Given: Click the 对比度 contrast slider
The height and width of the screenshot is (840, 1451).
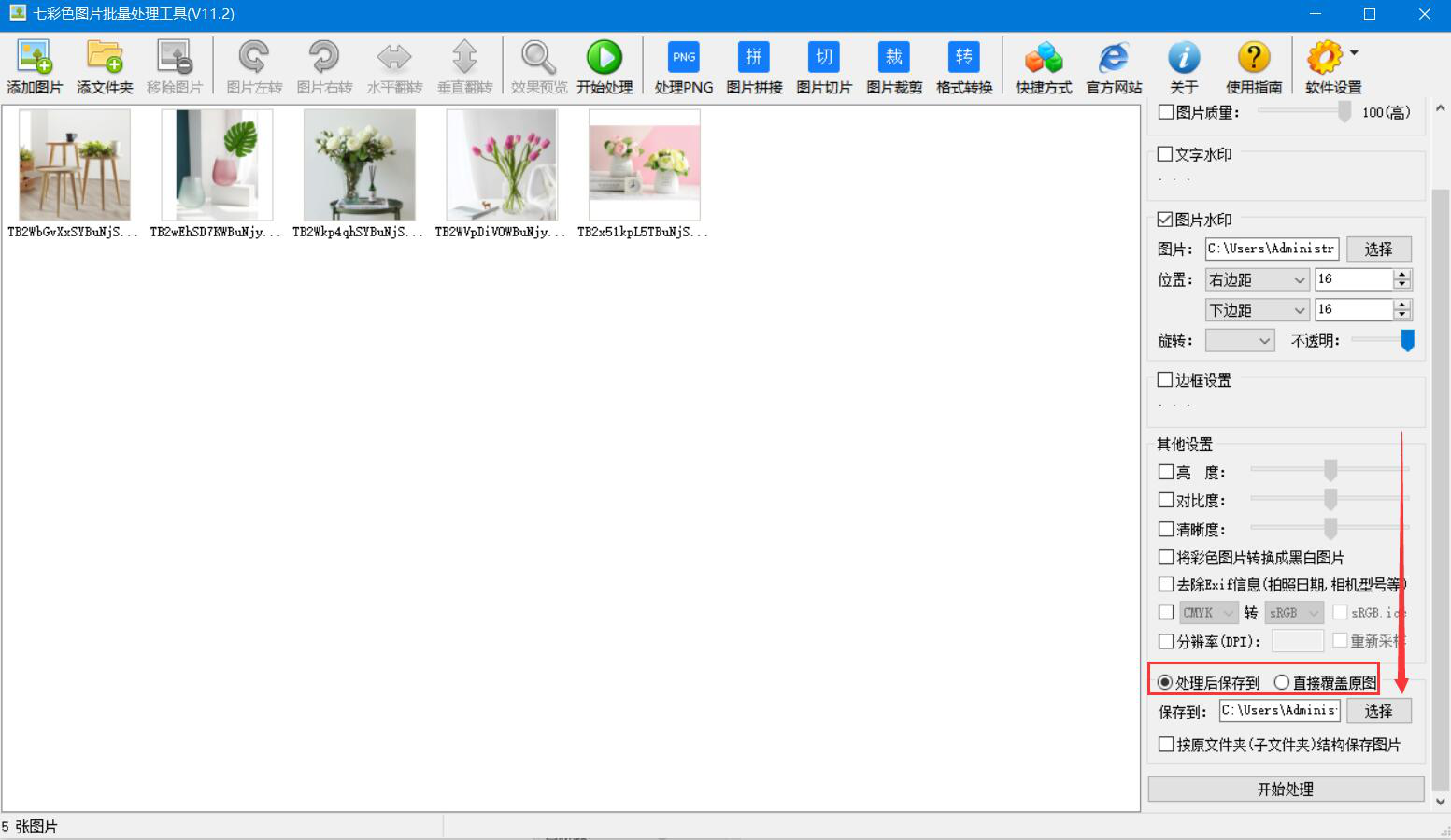Looking at the screenshot, I should (1330, 499).
